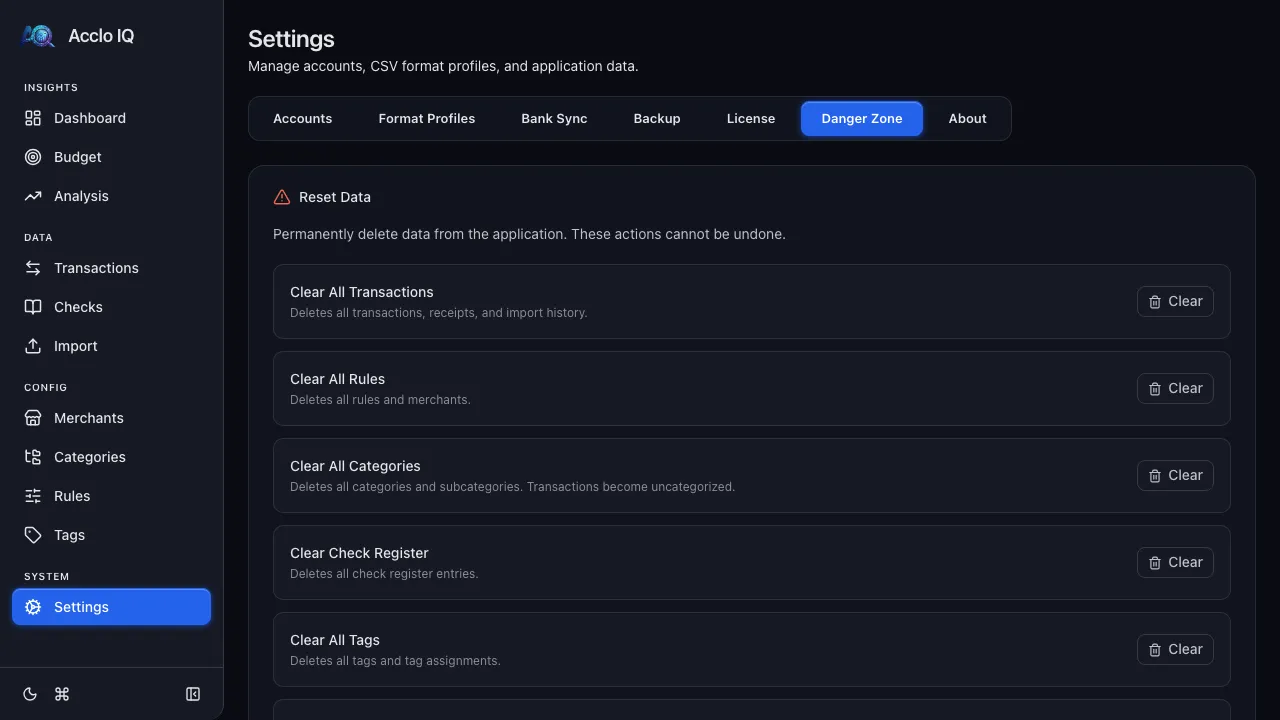This screenshot has width=1280, height=720.
Task: Click the CONFIG section label
Action: pyautogui.click(x=45, y=388)
